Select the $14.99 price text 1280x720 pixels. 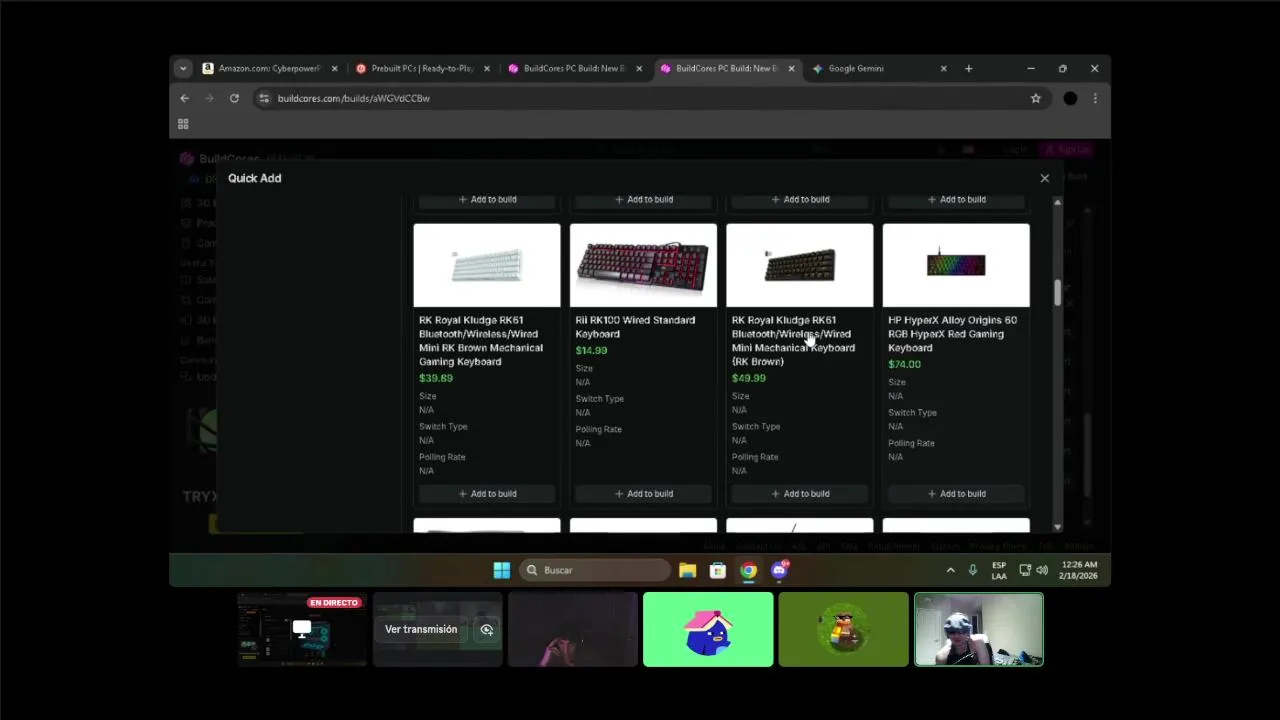coord(591,350)
